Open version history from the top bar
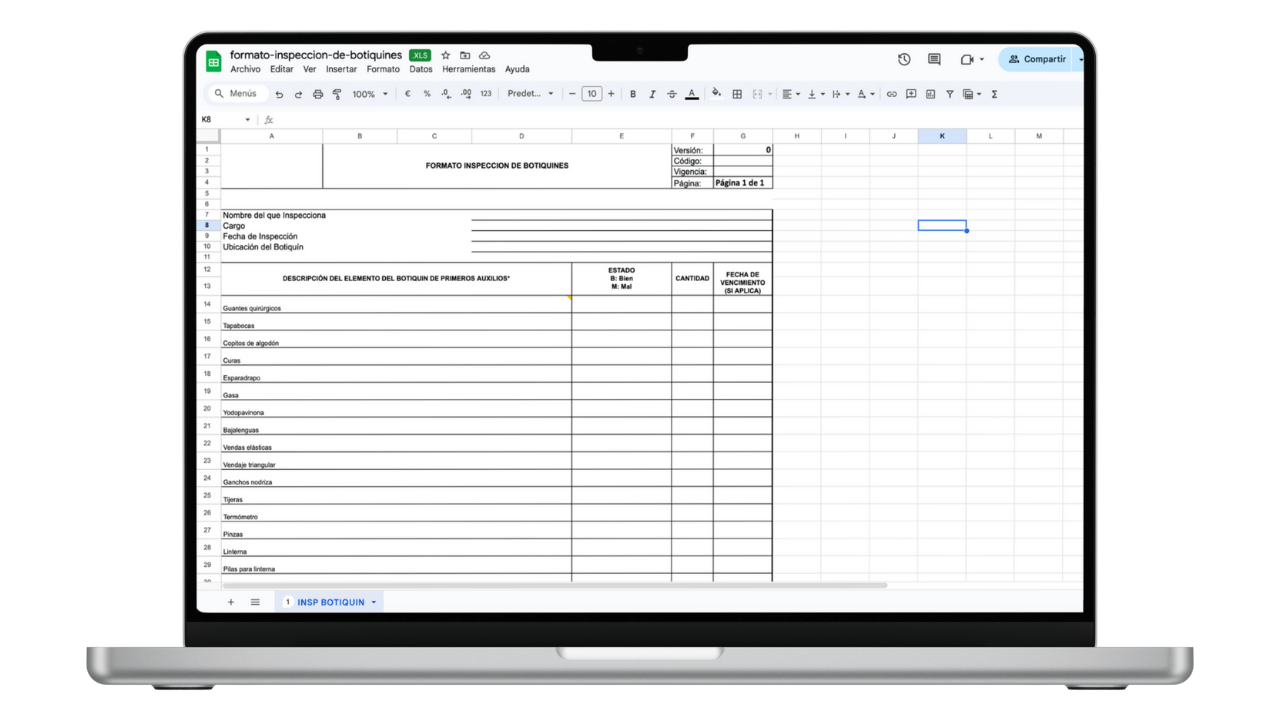 coord(903,59)
